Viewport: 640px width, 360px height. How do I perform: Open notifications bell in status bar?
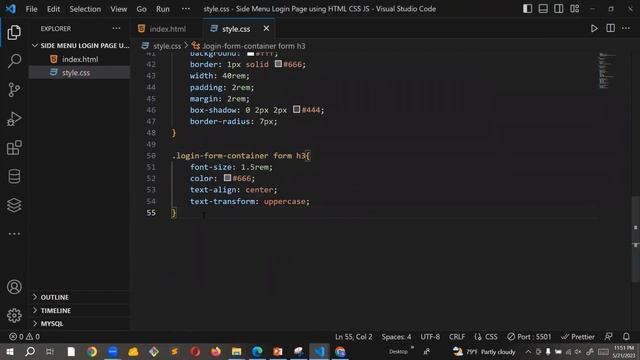point(626,337)
